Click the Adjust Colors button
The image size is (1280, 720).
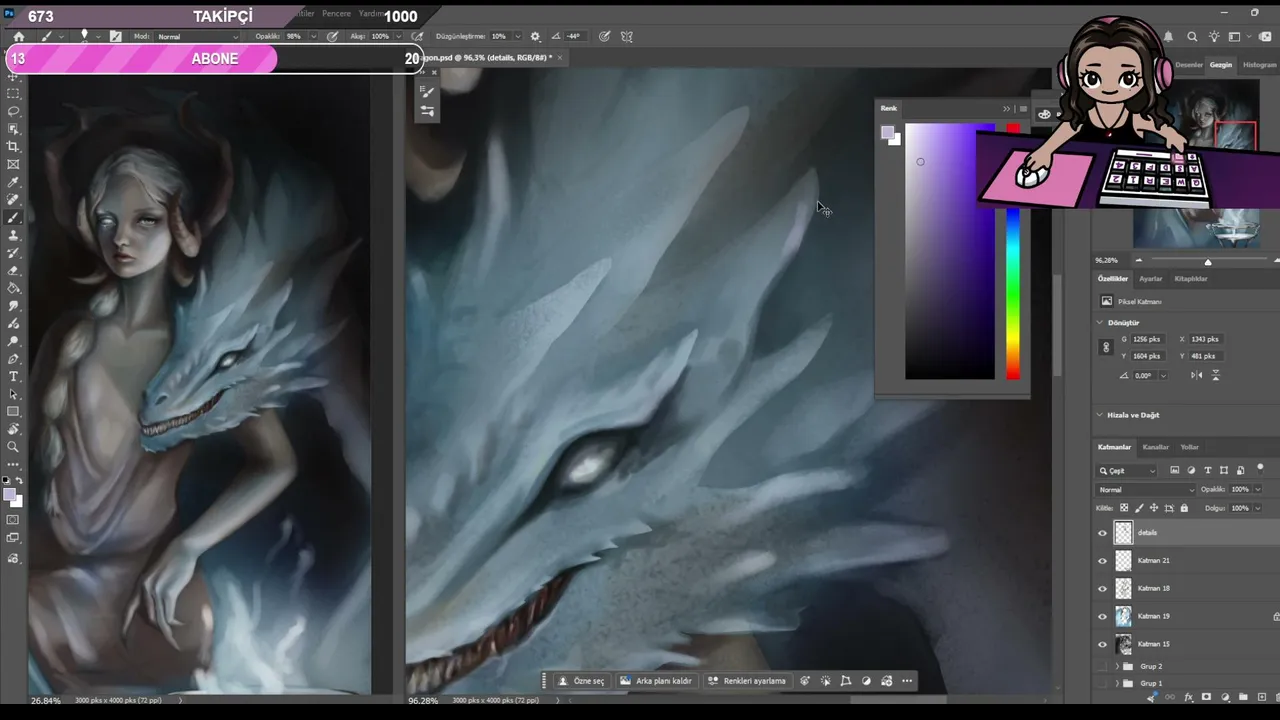(x=747, y=681)
